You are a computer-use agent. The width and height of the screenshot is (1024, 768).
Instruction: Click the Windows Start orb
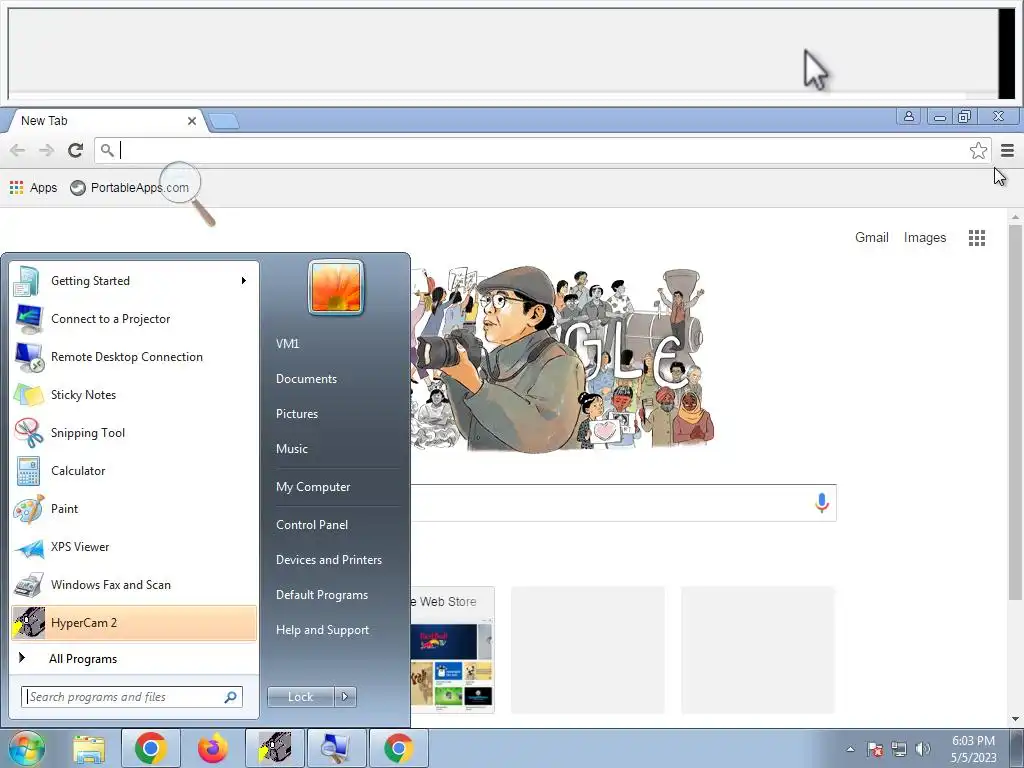[27, 748]
